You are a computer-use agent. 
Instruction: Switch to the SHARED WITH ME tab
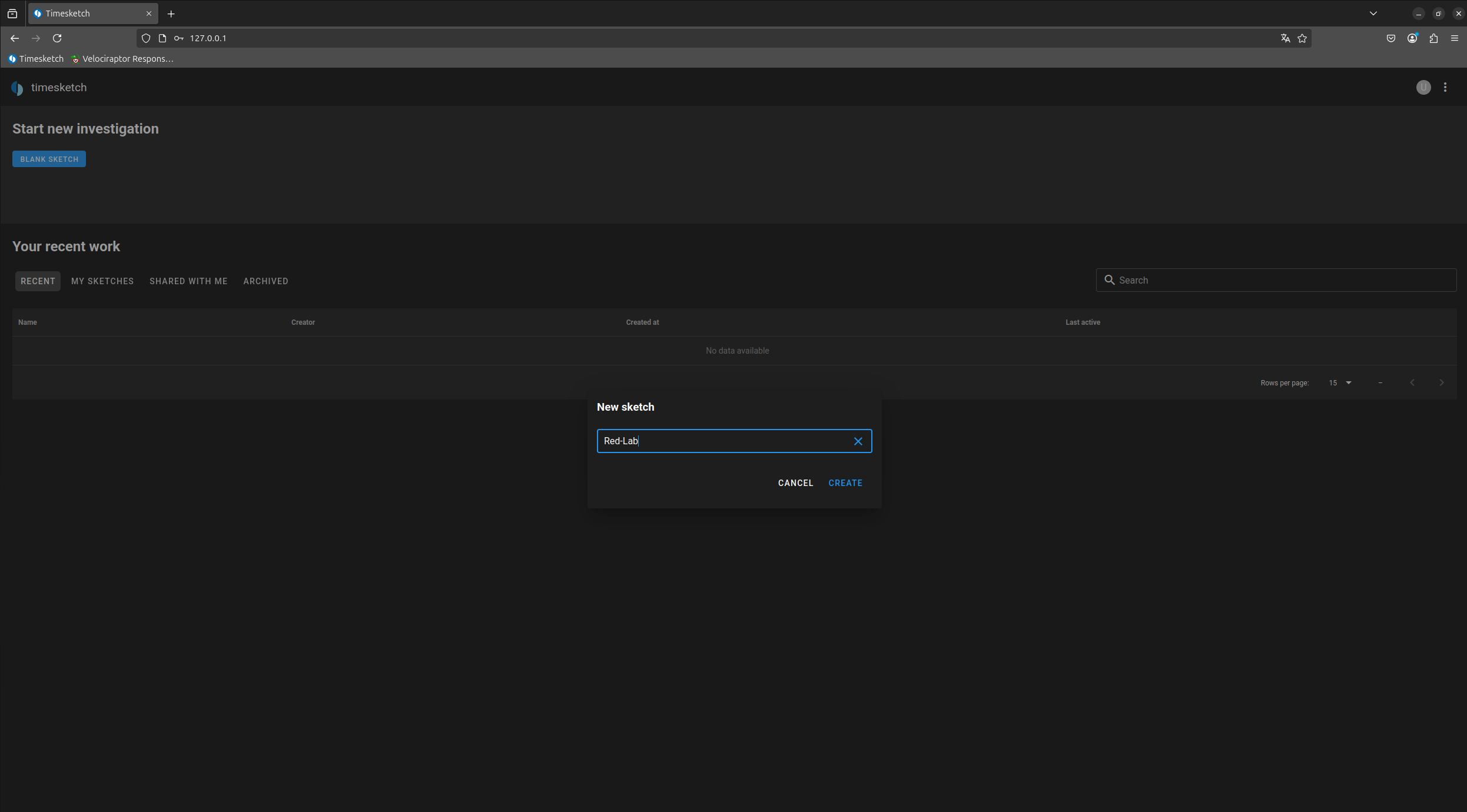click(x=188, y=281)
